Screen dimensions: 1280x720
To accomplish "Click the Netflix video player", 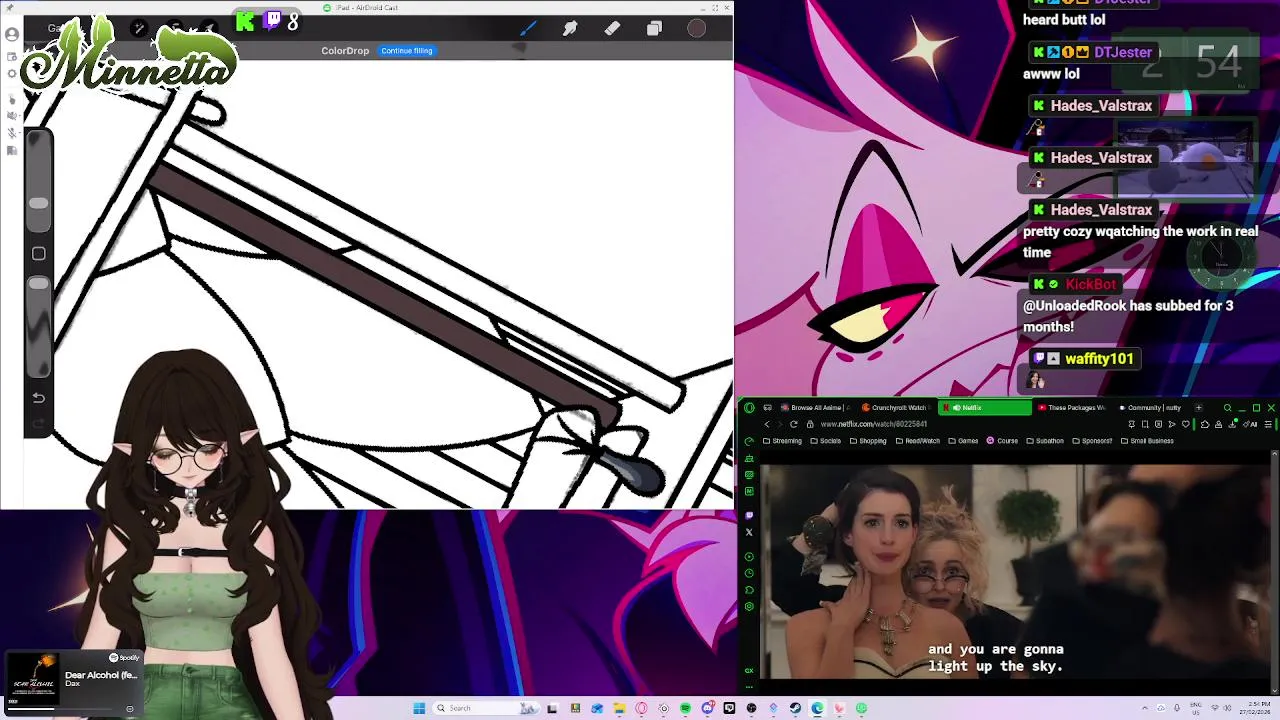I will click(x=1016, y=571).
